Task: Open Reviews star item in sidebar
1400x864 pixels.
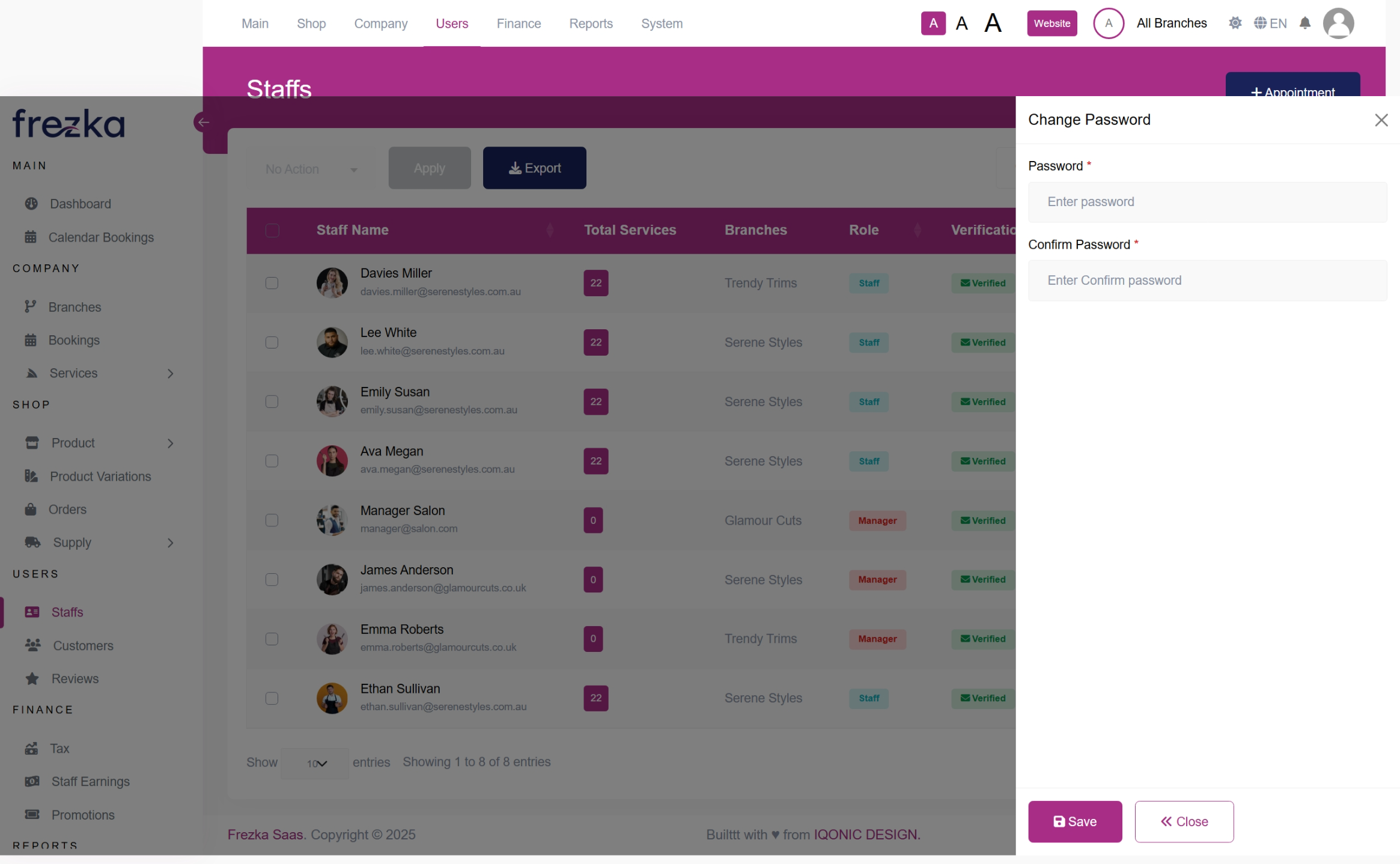Action: coord(75,678)
